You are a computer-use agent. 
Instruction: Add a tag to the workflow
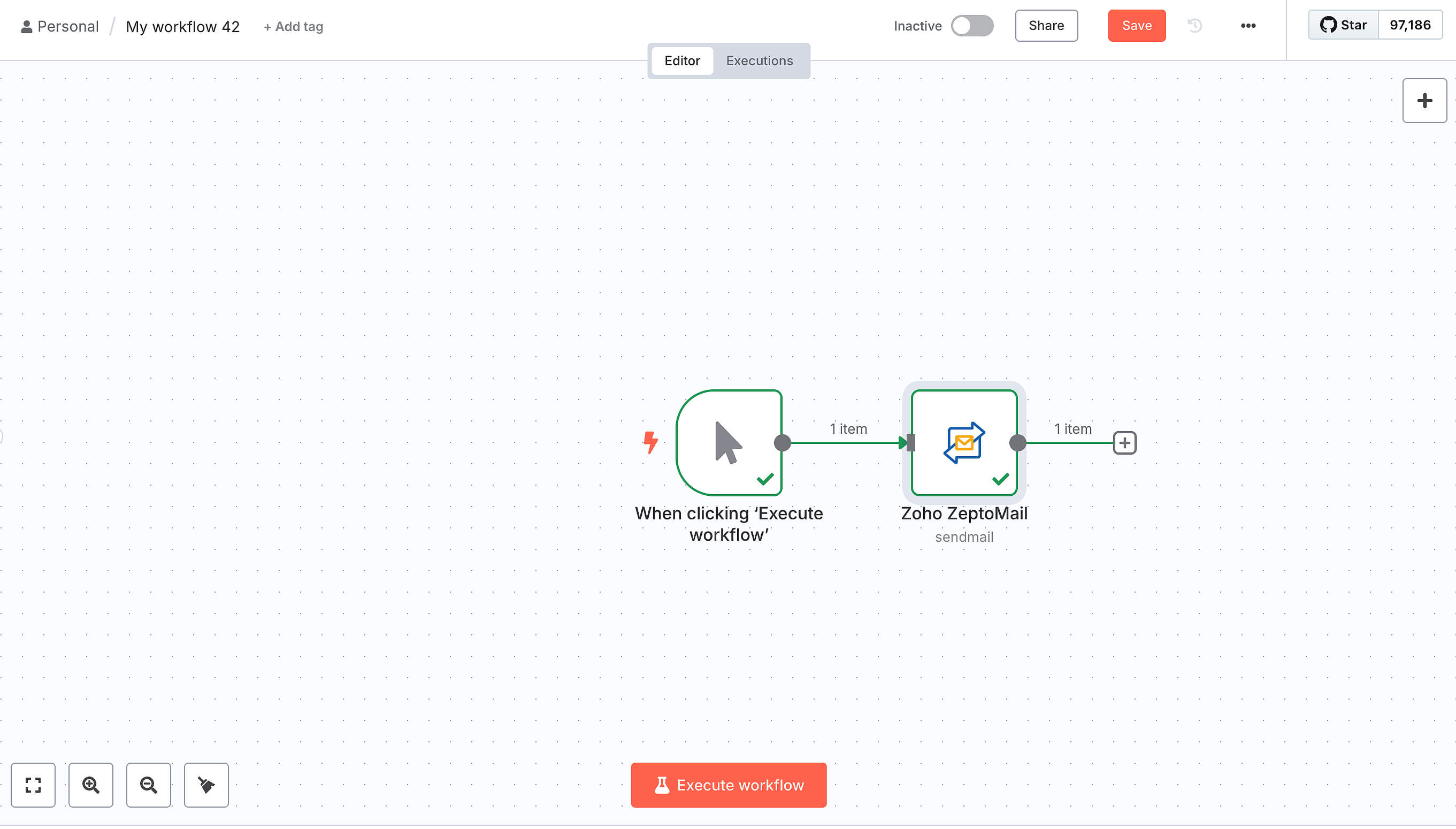[x=293, y=26]
